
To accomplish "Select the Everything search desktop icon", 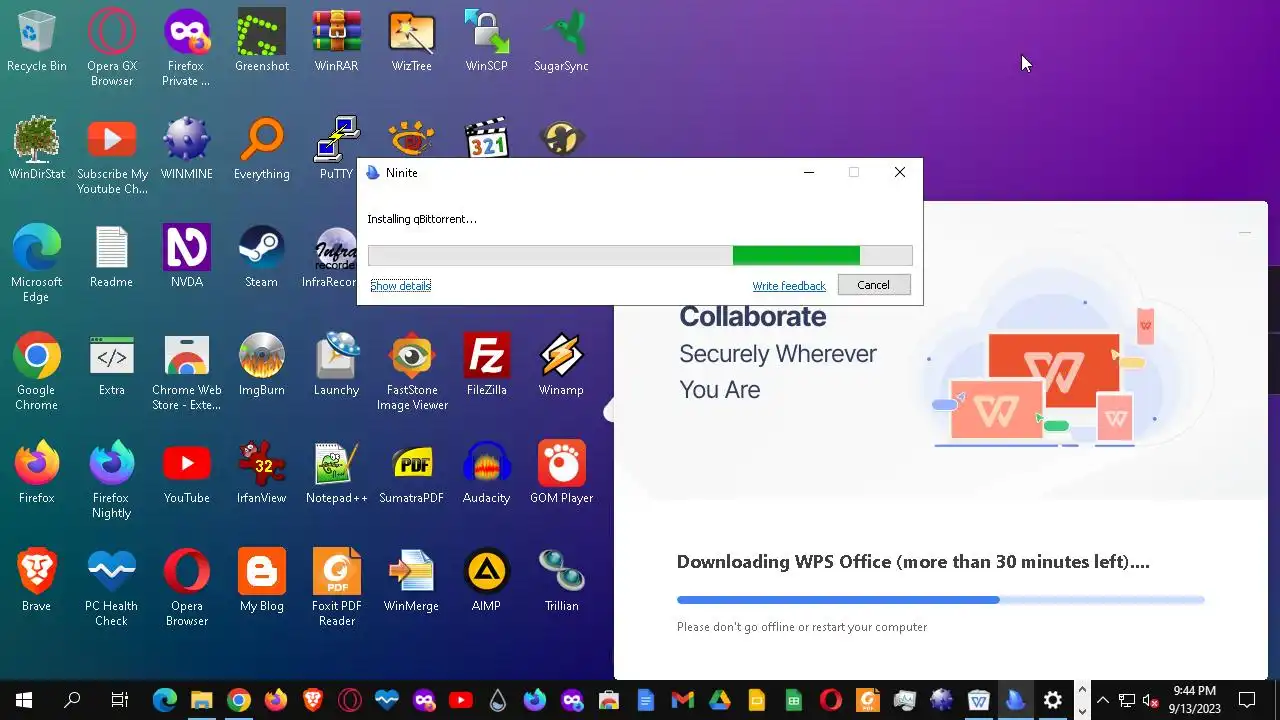I will tap(262, 150).
